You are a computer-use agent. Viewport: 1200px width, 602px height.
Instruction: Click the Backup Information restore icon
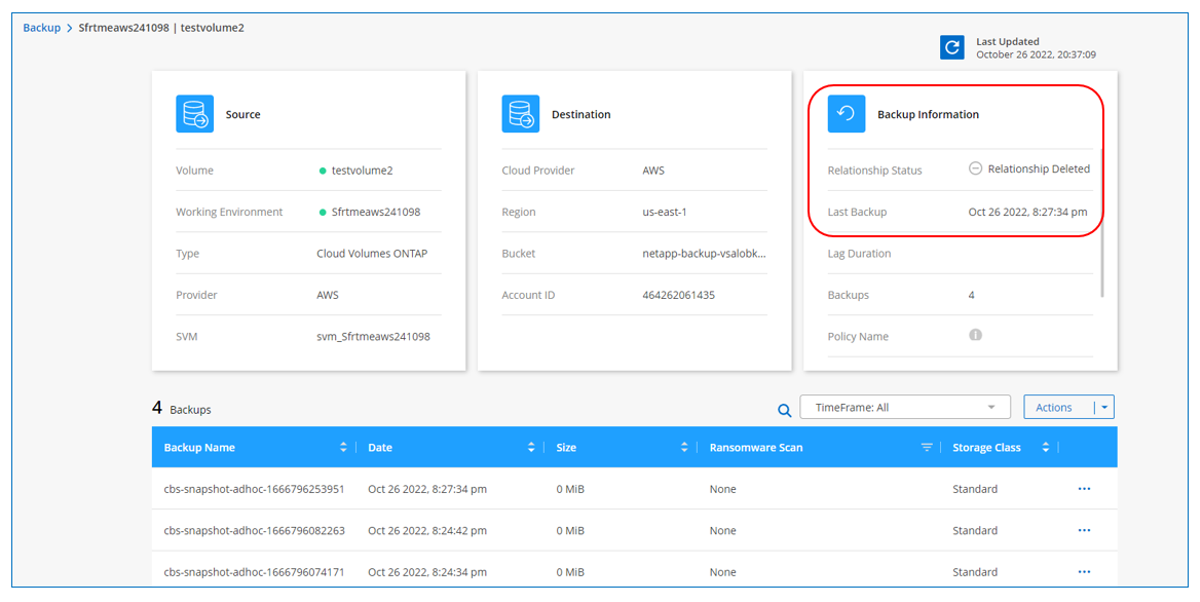pyautogui.click(x=846, y=114)
